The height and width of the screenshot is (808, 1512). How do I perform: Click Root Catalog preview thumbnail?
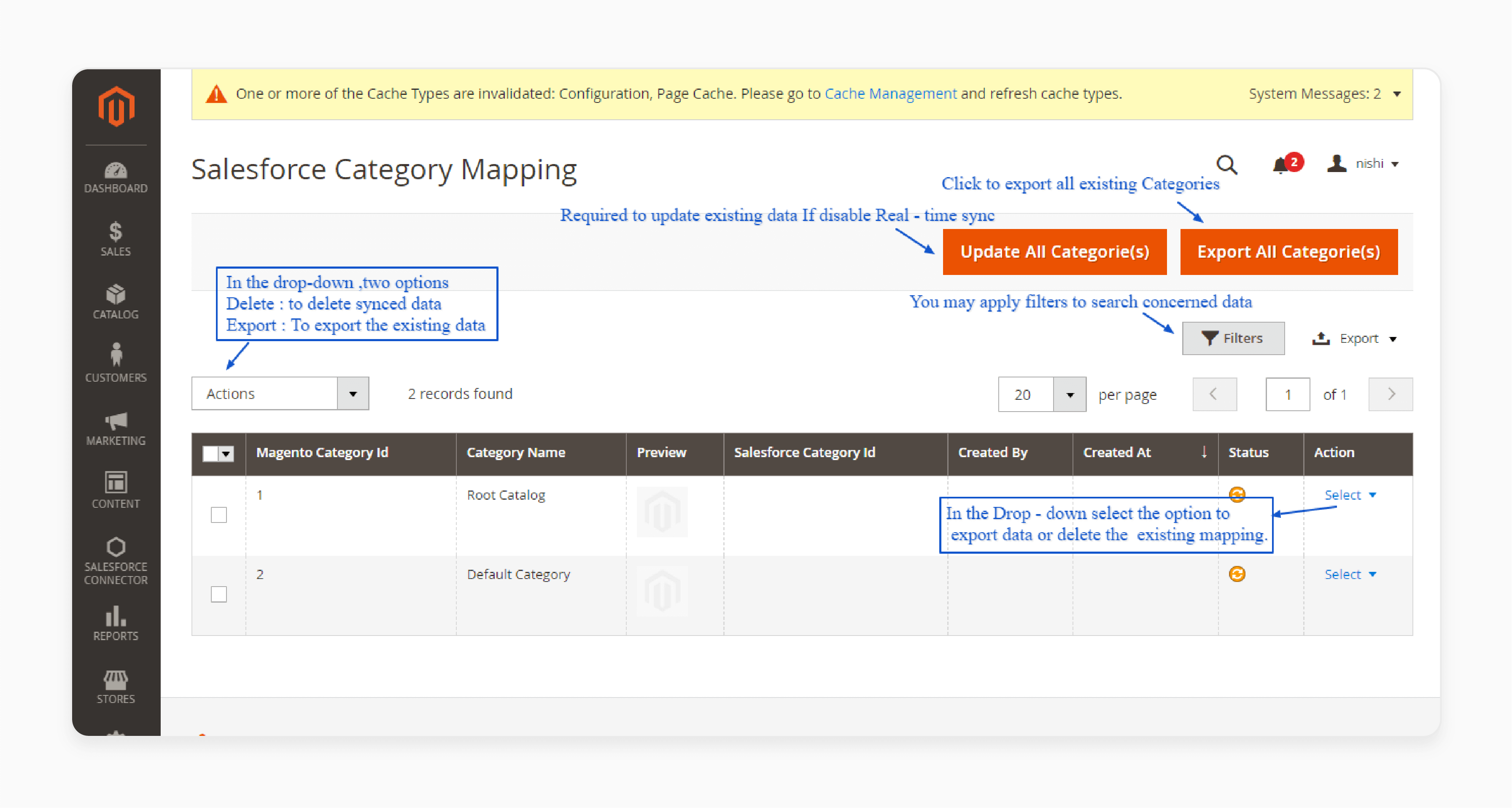point(662,512)
